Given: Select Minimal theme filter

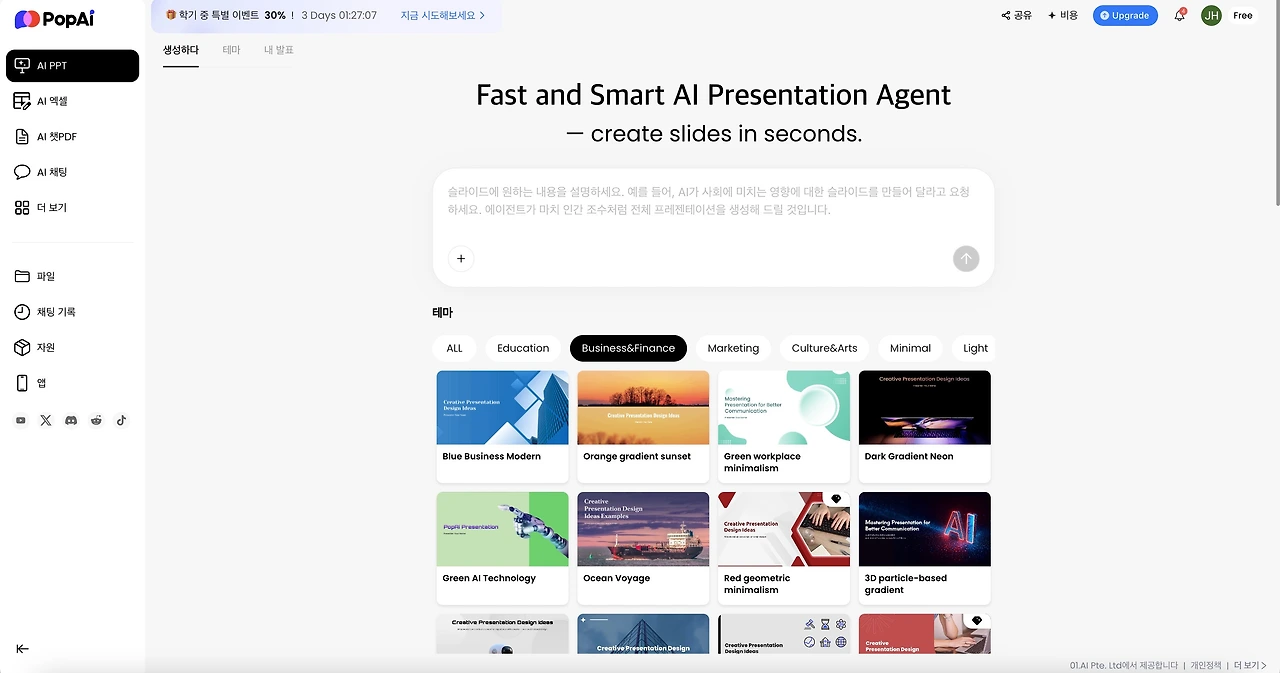Looking at the screenshot, I should click(x=910, y=348).
